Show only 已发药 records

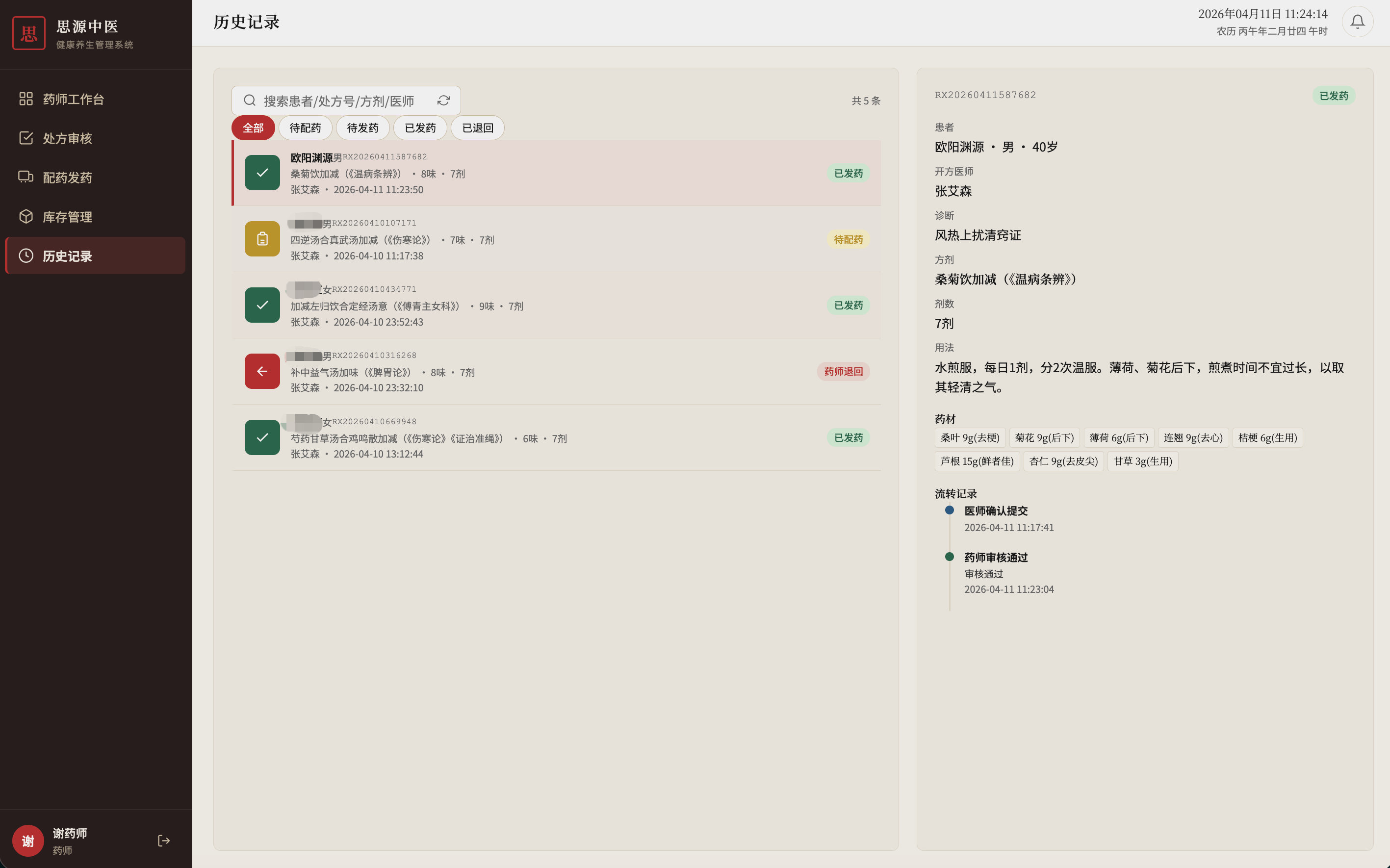click(420, 128)
